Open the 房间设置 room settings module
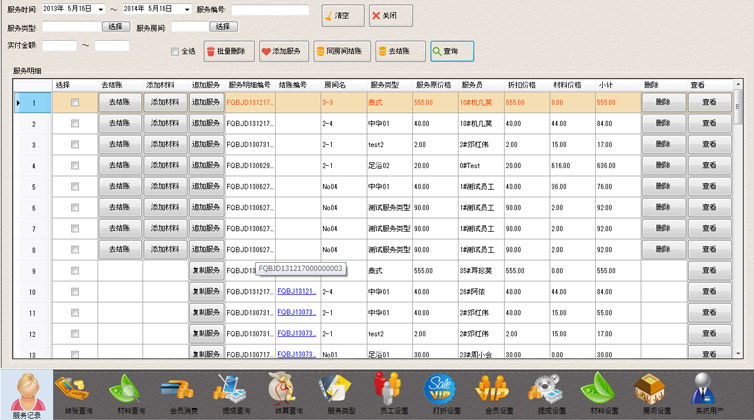The image size is (754, 420). (656, 395)
